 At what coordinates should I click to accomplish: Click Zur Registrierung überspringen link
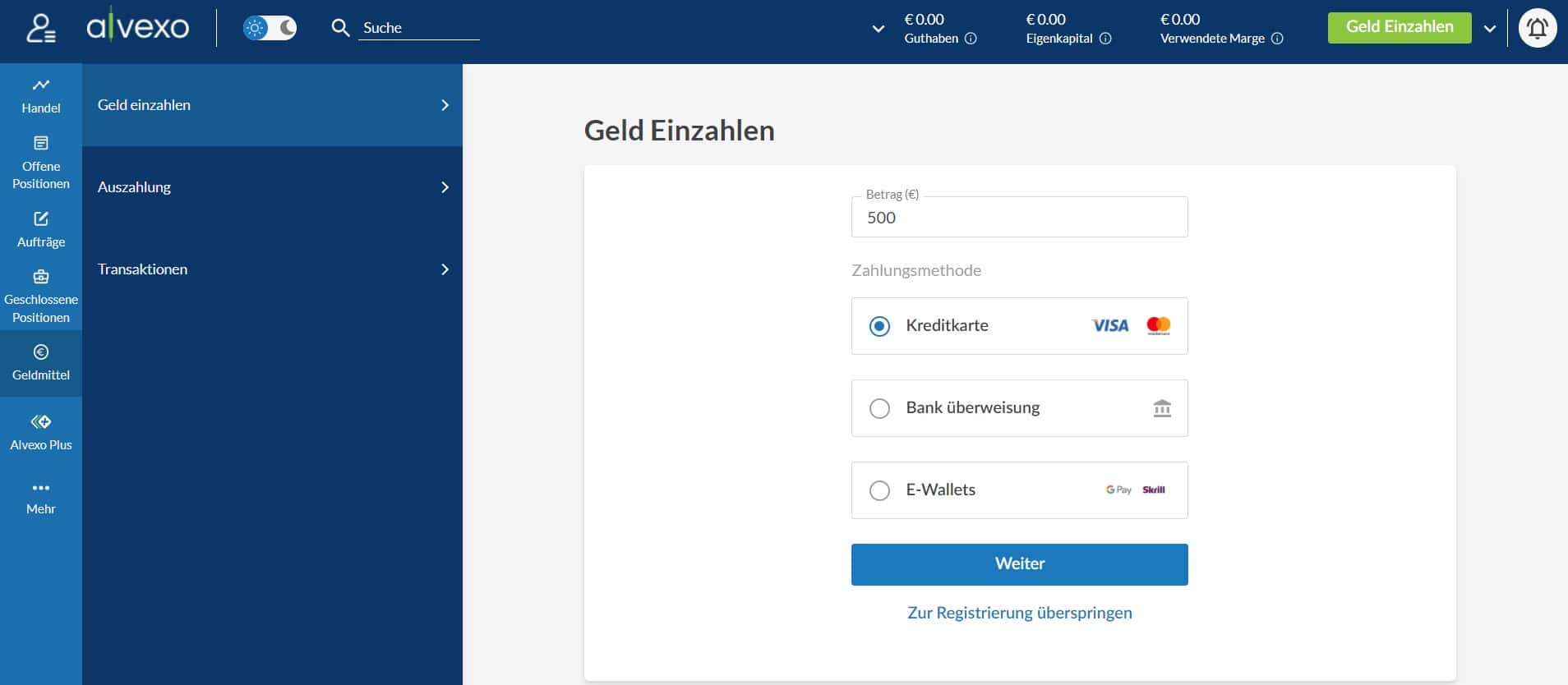click(x=1019, y=613)
